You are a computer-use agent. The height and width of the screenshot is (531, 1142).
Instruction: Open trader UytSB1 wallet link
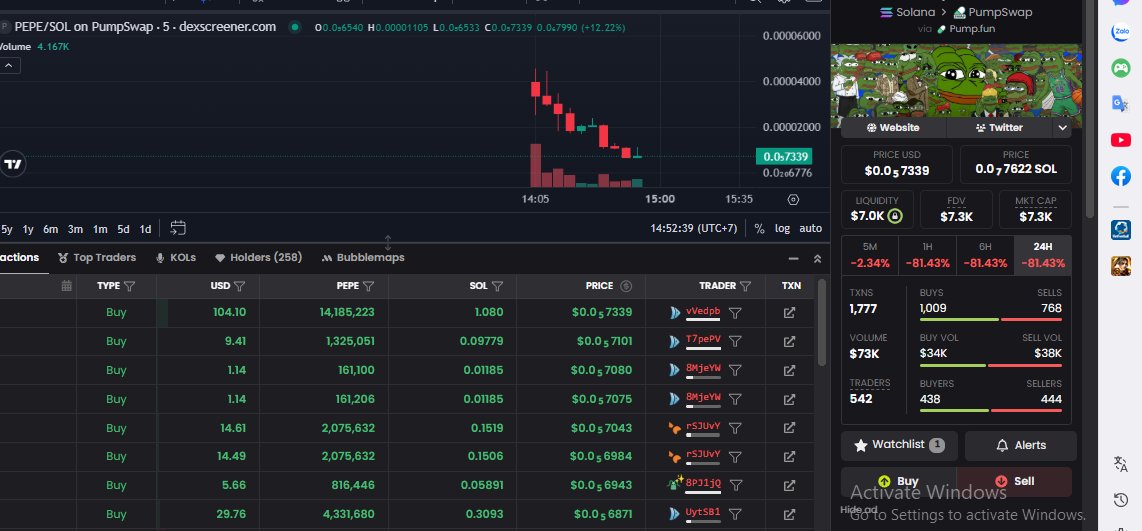click(x=703, y=513)
